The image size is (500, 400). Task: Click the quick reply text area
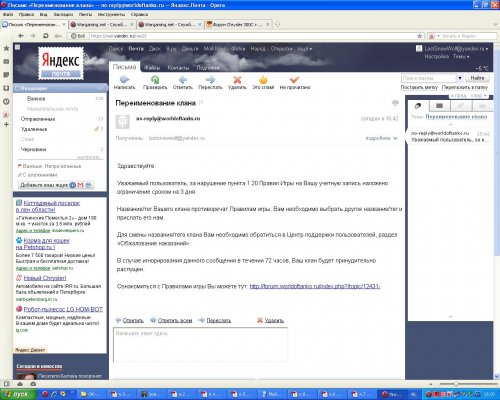pos(200,345)
